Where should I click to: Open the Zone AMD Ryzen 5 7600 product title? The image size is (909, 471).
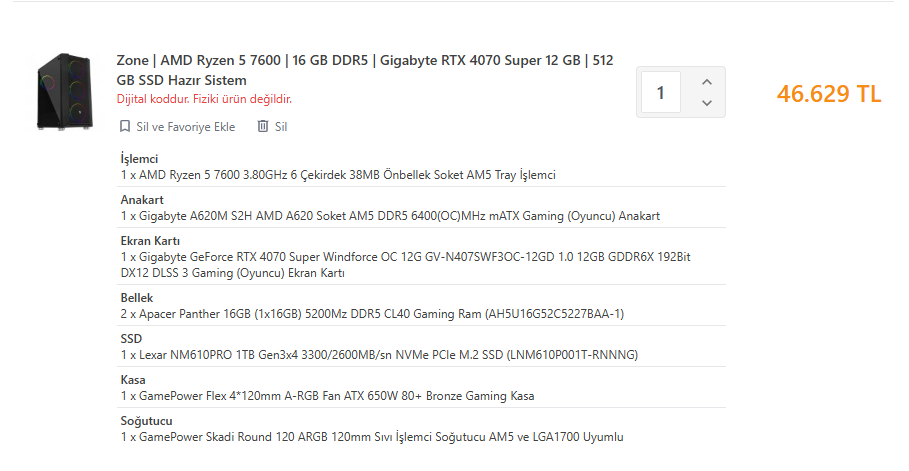click(365, 70)
